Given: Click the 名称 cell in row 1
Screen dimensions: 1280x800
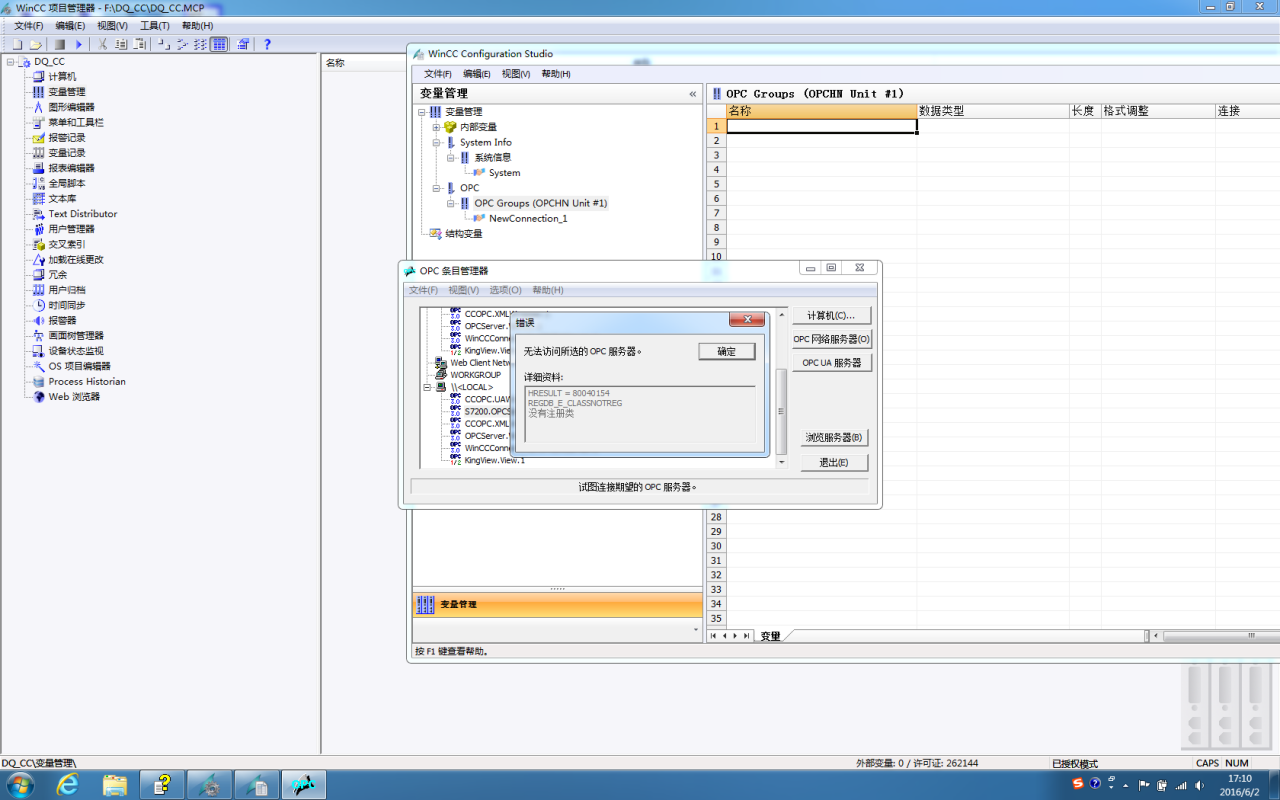Looking at the screenshot, I should tap(821, 127).
